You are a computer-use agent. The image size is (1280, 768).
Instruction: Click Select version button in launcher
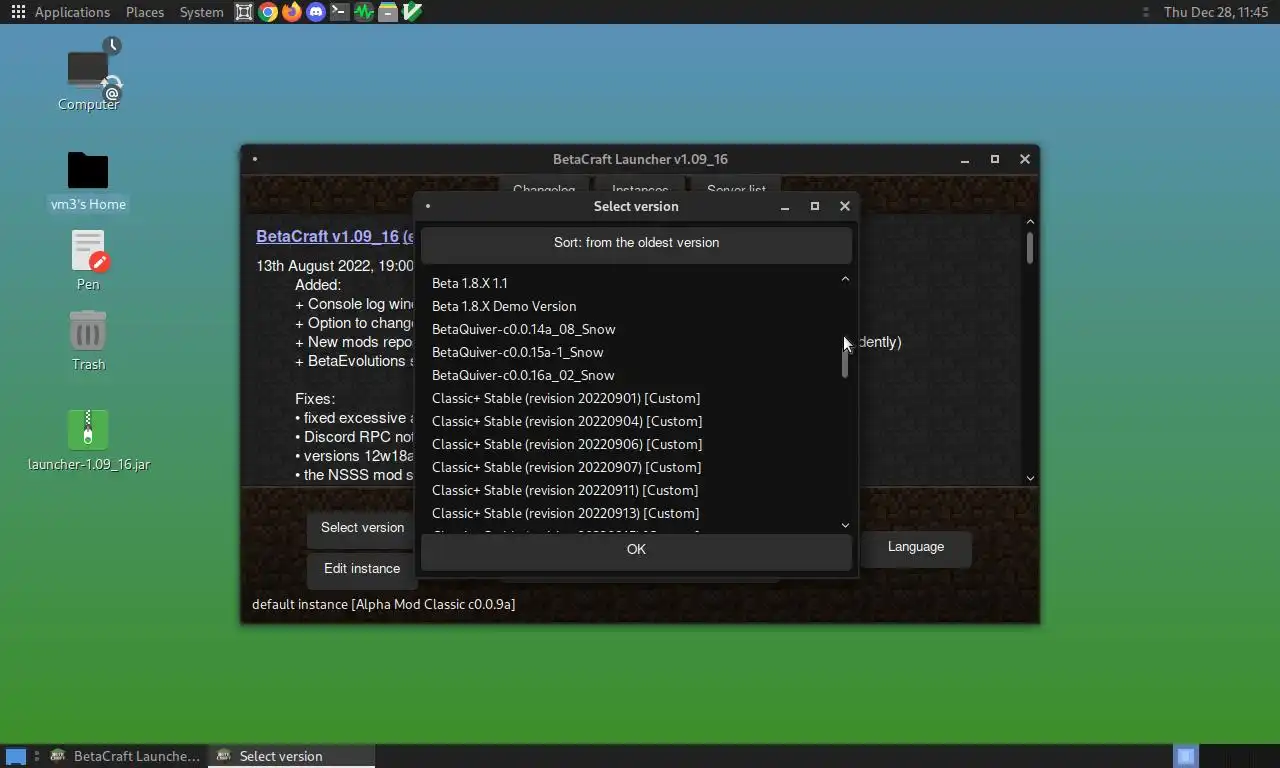coord(362,528)
